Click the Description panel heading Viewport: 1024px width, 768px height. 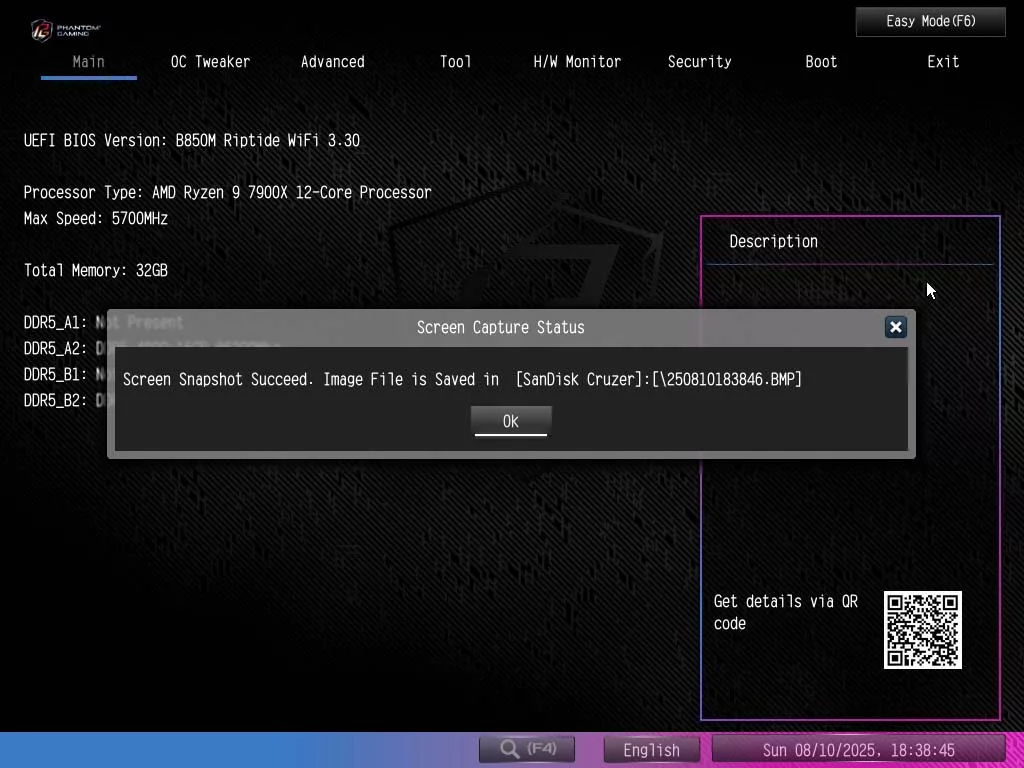tap(773, 242)
